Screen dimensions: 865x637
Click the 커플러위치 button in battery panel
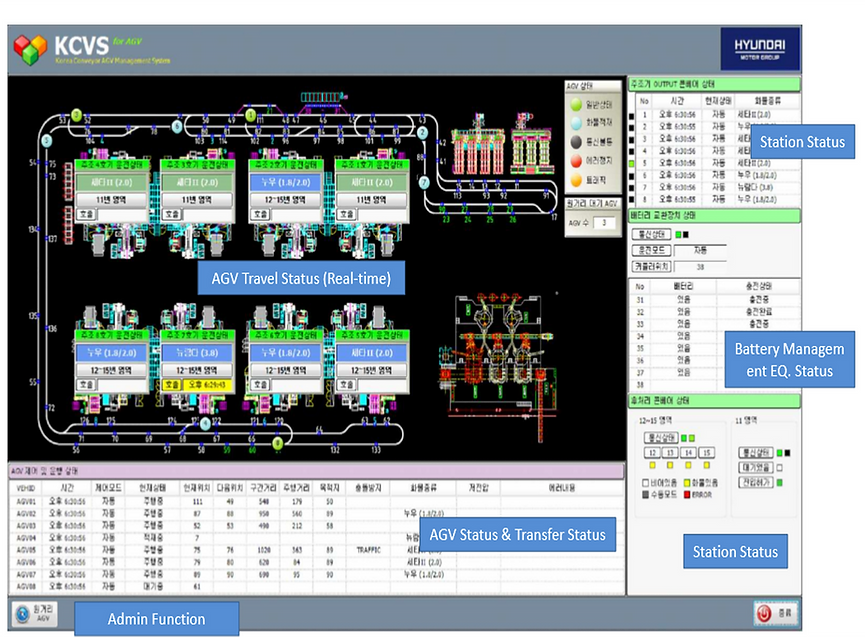tap(651, 267)
